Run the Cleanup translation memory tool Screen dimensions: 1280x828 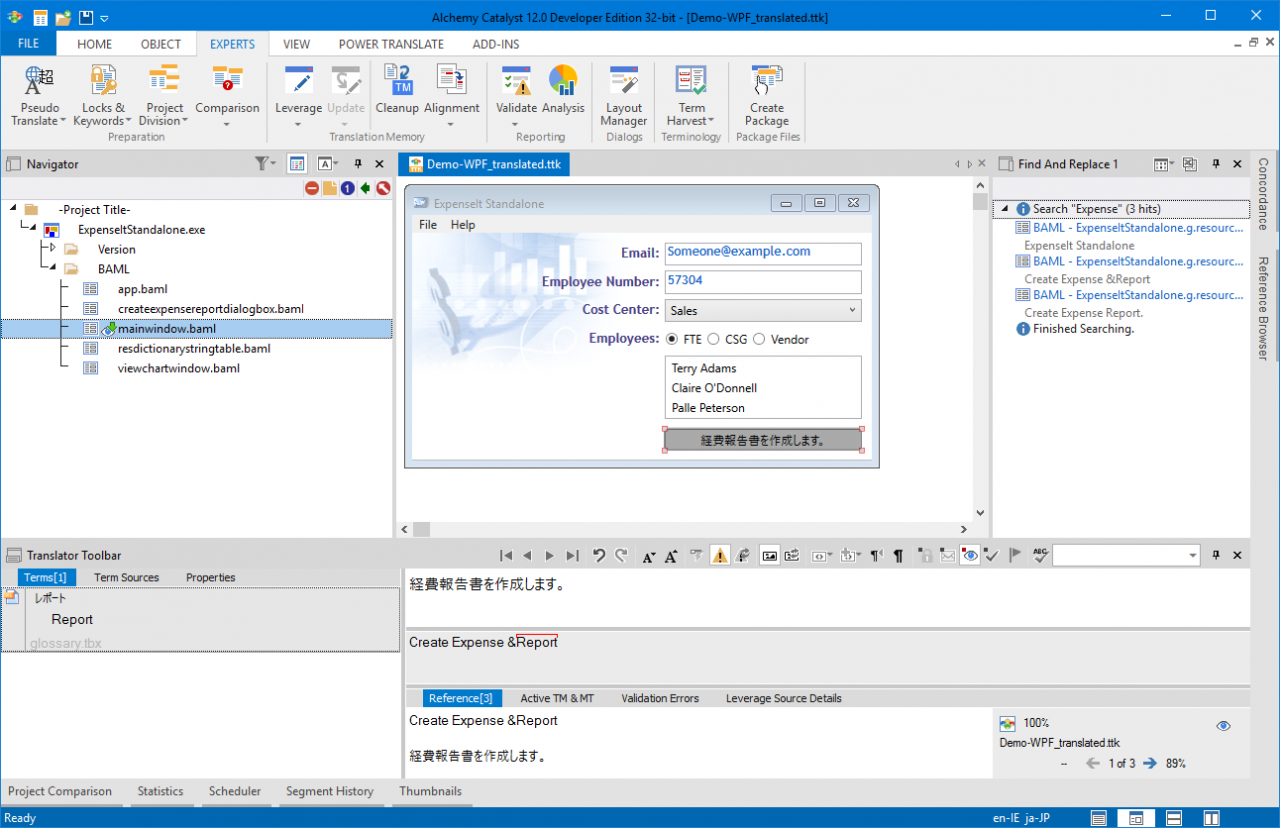point(397,82)
